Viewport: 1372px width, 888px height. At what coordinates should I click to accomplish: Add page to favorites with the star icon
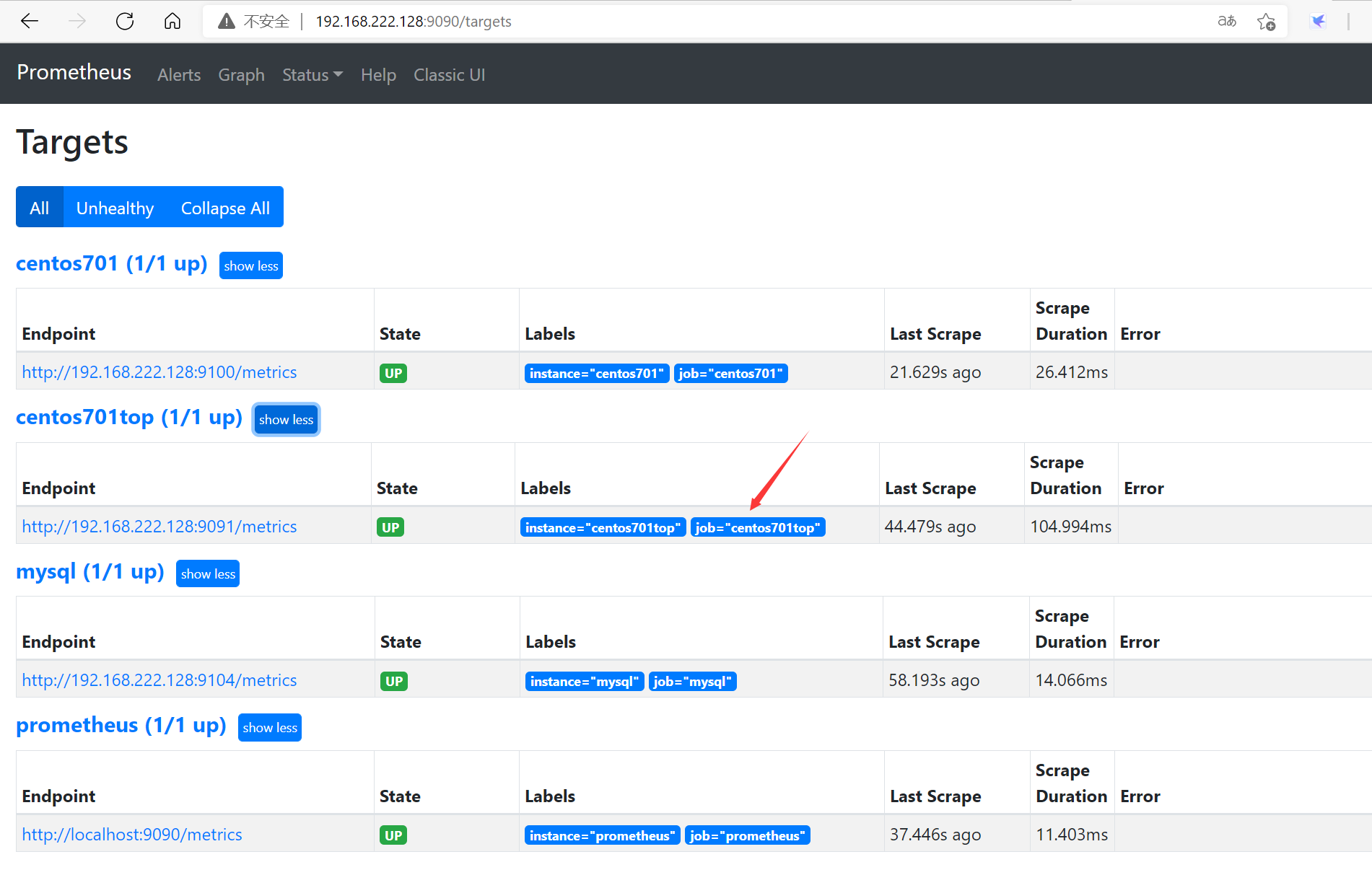[x=1266, y=22]
